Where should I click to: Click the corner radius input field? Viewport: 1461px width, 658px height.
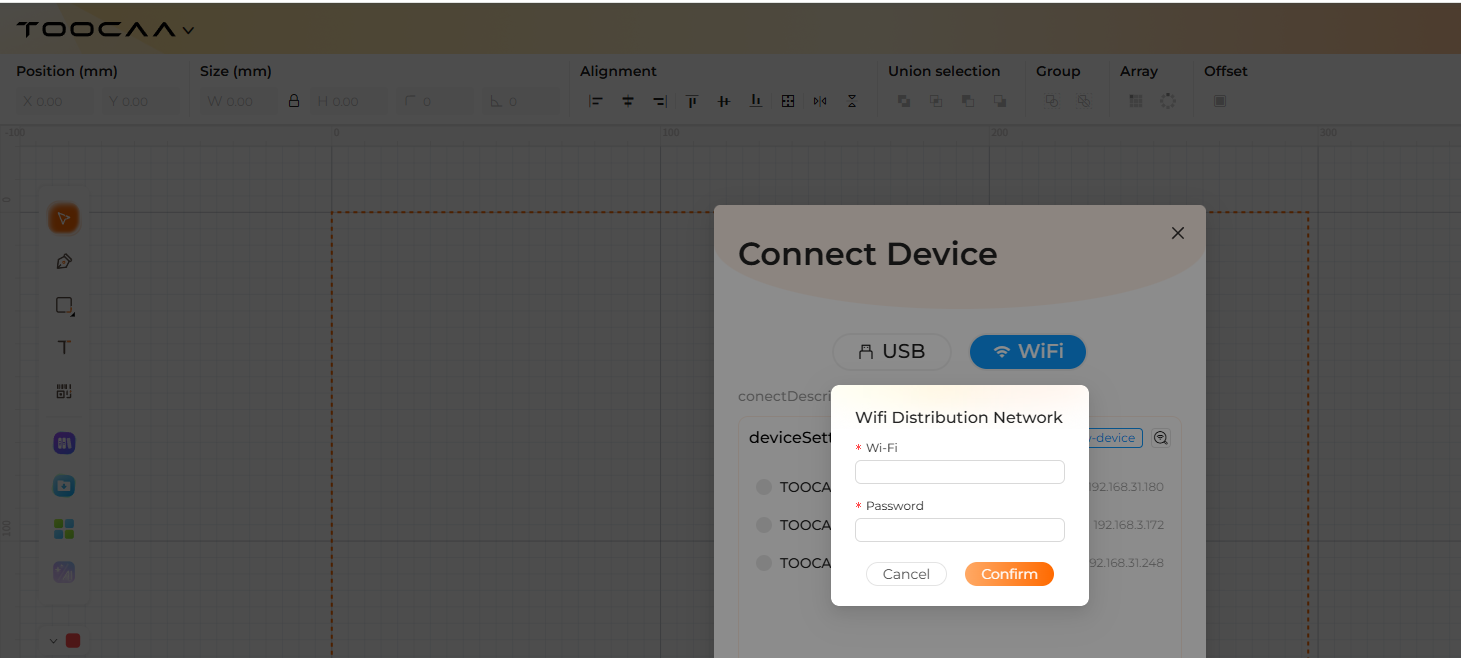click(x=435, y=101)
